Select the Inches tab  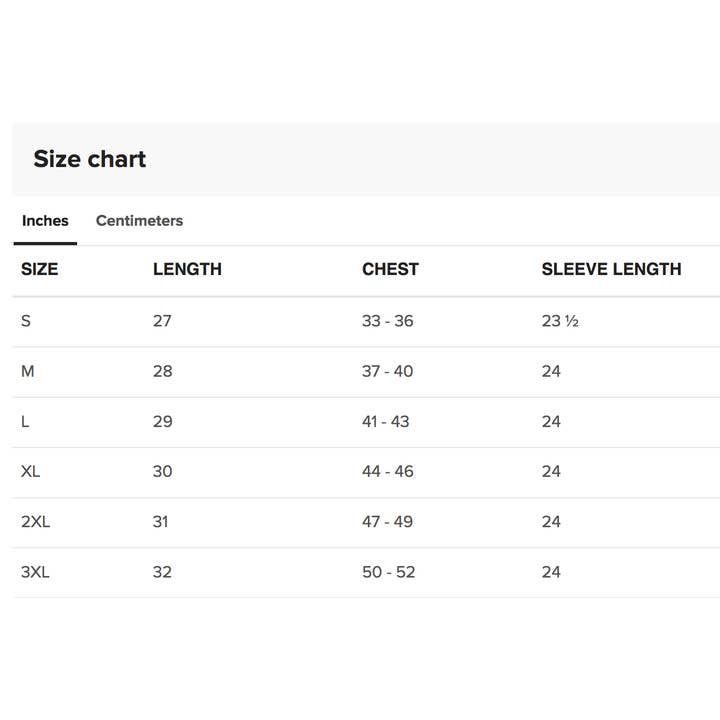coord(45,221)
